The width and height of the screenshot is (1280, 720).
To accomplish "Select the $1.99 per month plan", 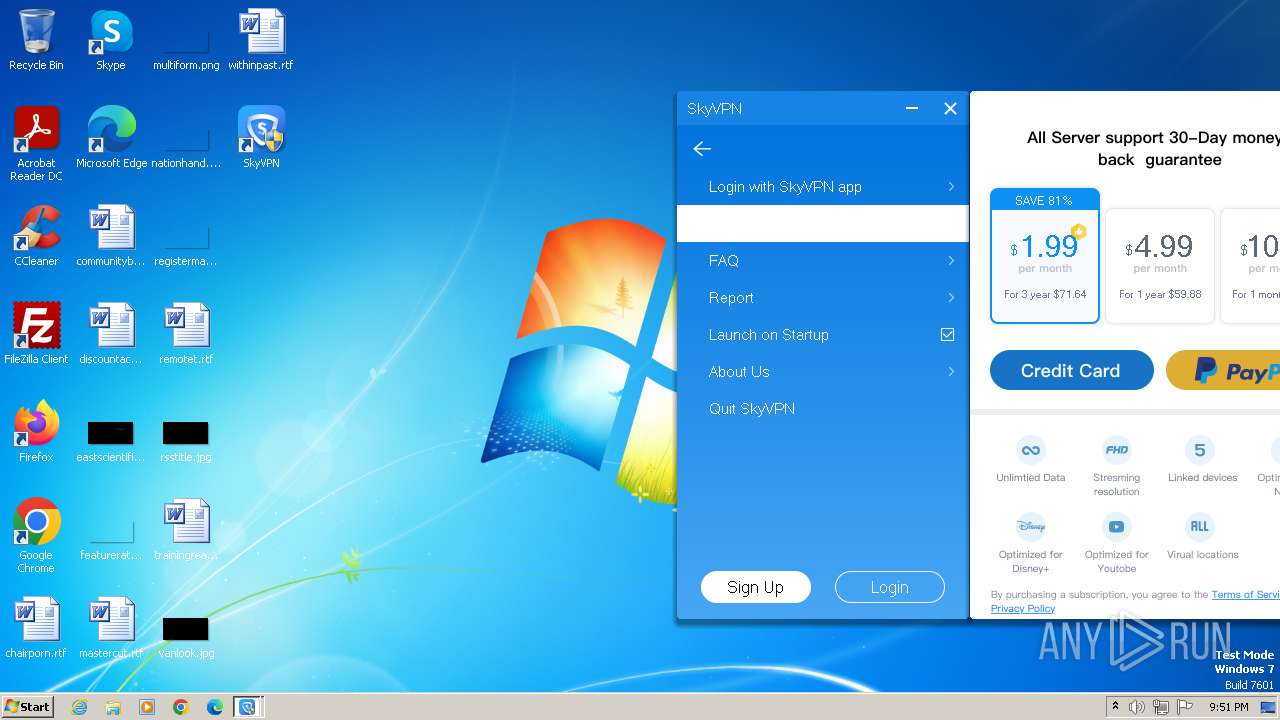I will (x=1044, y=256).
